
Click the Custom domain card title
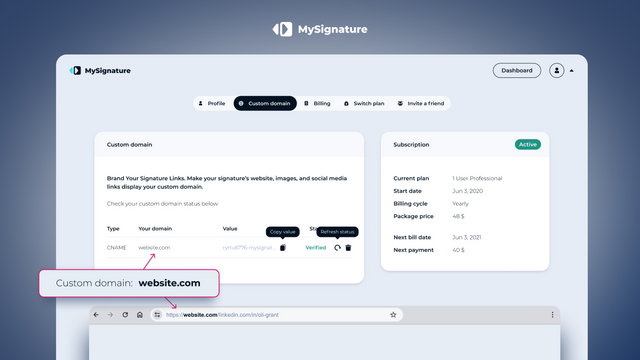tap(129, 144)
